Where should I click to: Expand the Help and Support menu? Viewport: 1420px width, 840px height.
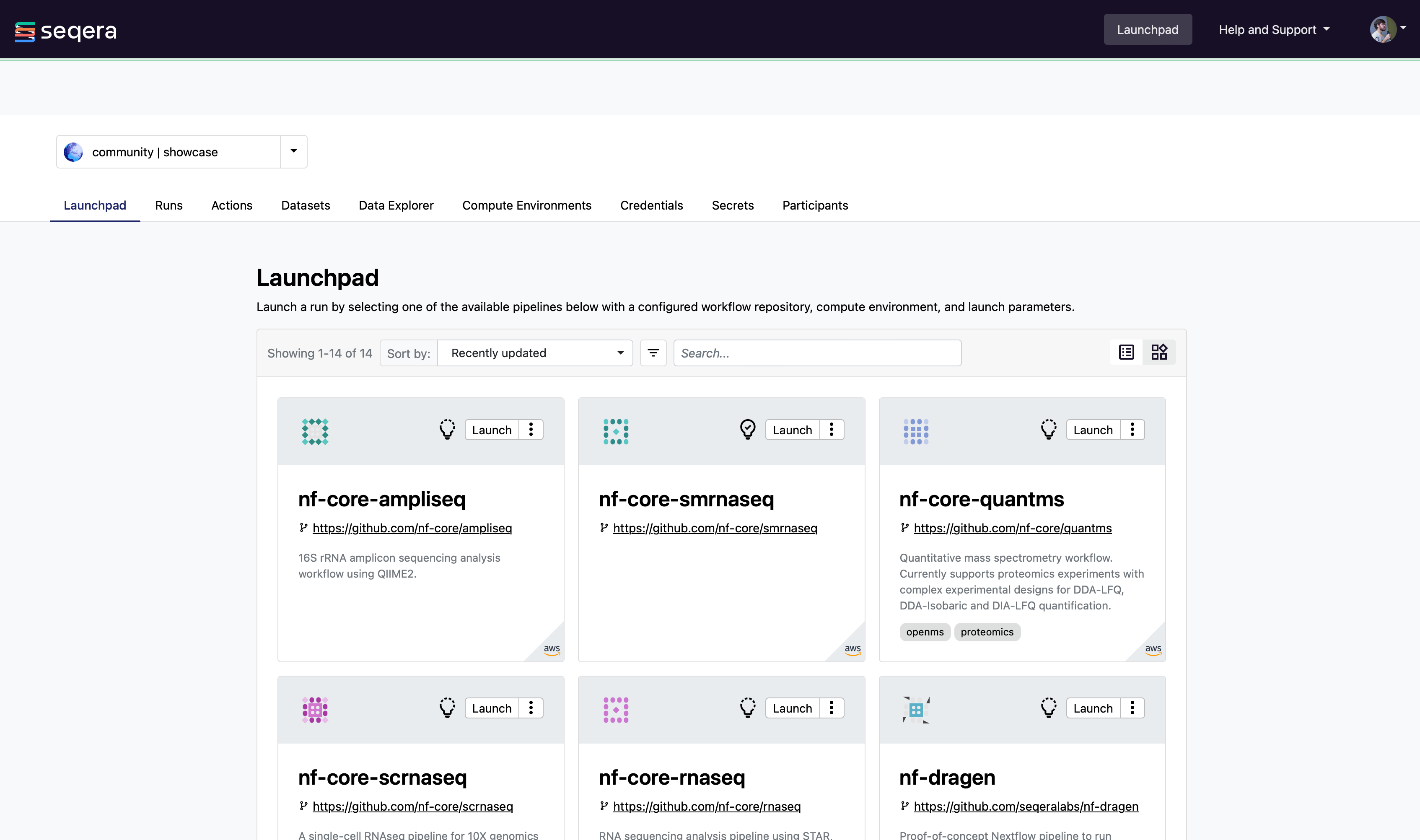tap(1273, 30)
